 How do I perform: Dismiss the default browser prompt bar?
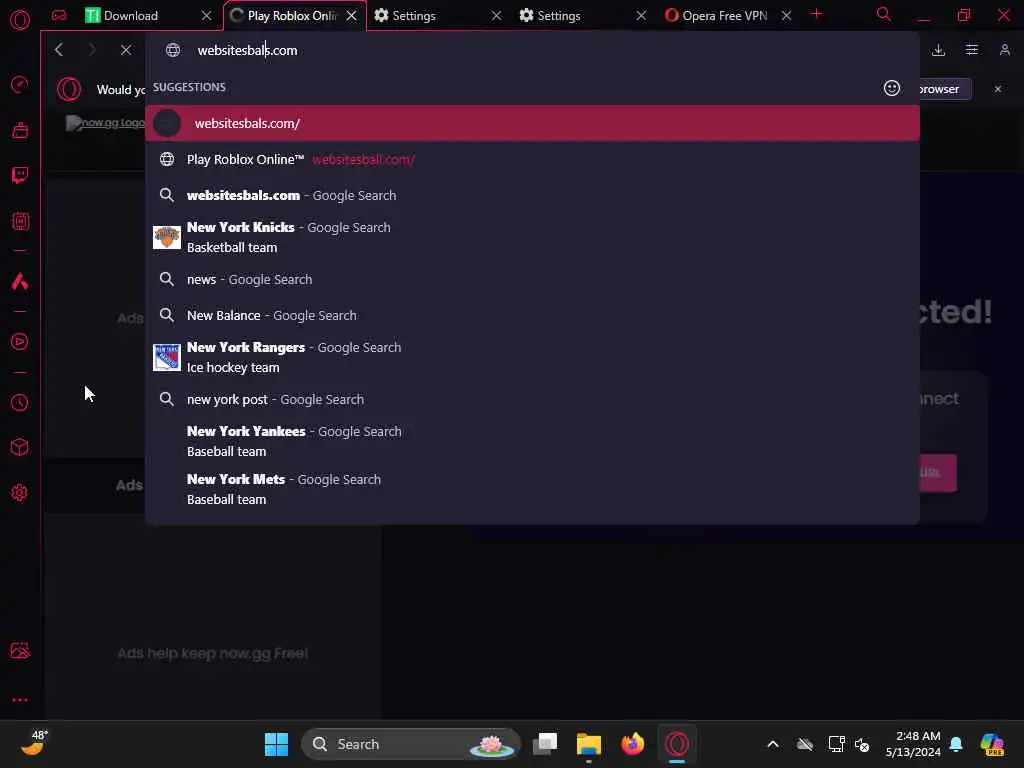998,89
